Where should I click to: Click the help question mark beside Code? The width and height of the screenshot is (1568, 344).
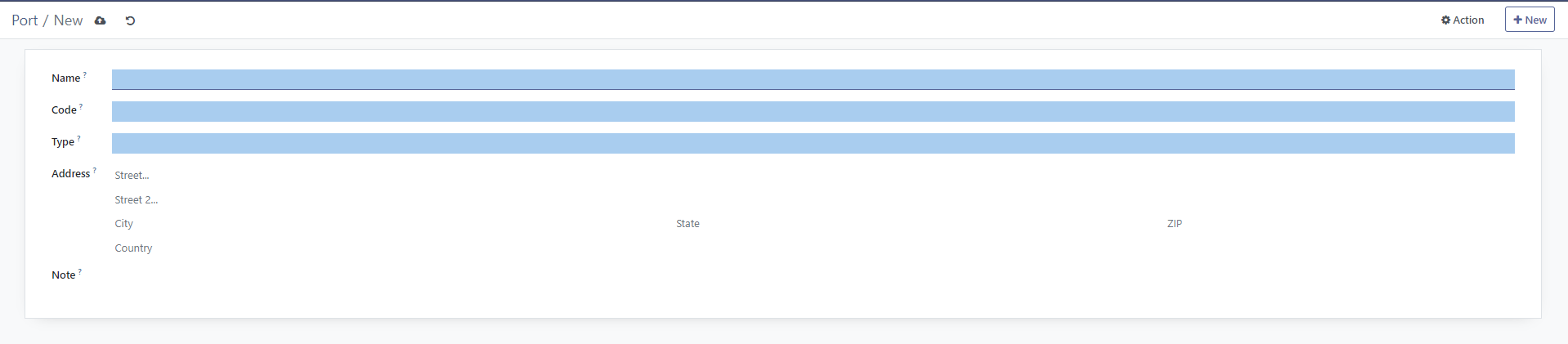coord(81,106)
